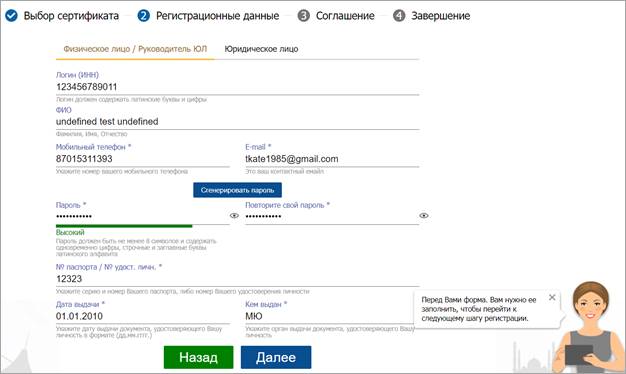Click the checkmark icon beside Выбор сертификата
The image size is (626, 374).
pyautogui.click(x=11, y=16)
